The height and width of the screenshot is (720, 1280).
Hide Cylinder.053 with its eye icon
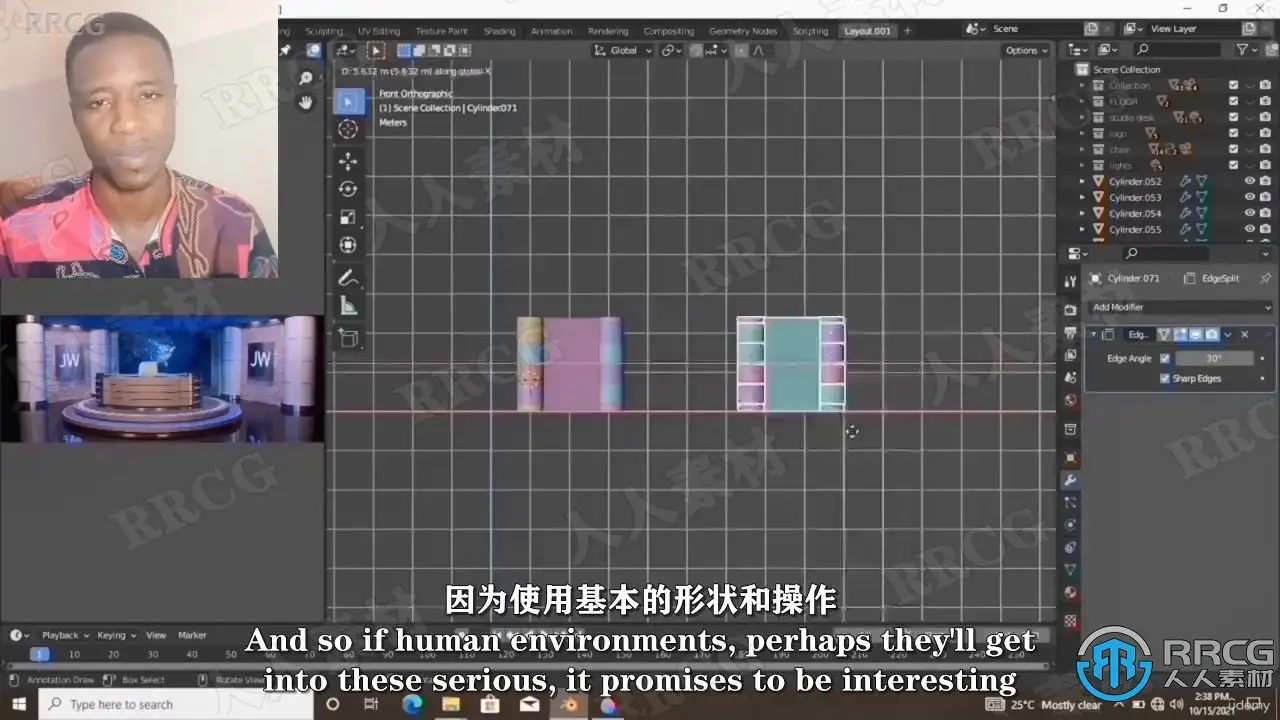click(x=1250, y=197)
